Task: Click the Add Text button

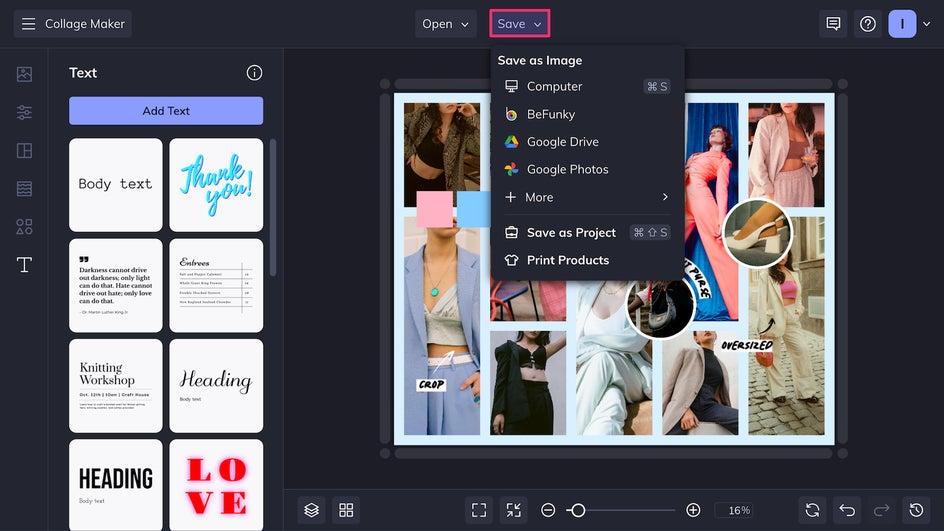Action: (166, 111)
